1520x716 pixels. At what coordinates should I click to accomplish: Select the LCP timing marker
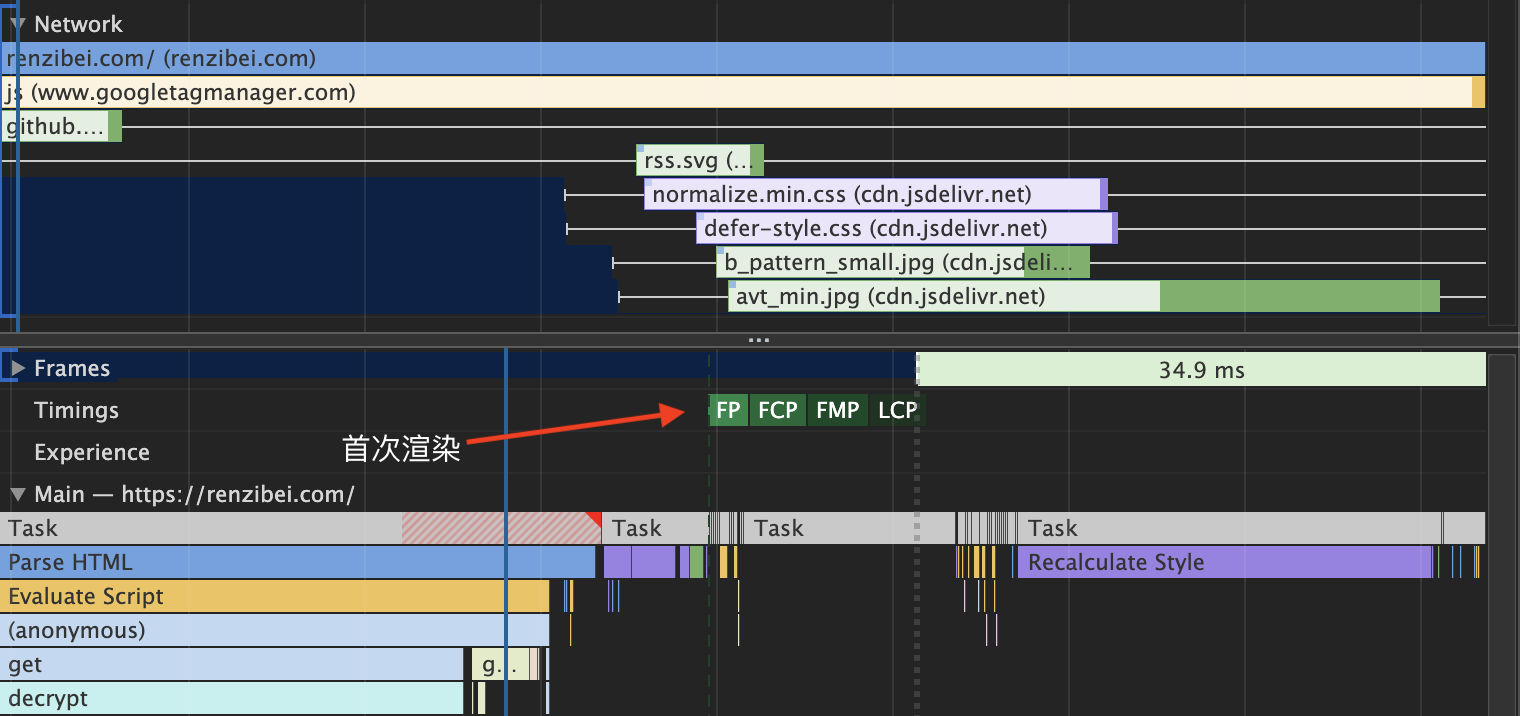pos(897,410)
